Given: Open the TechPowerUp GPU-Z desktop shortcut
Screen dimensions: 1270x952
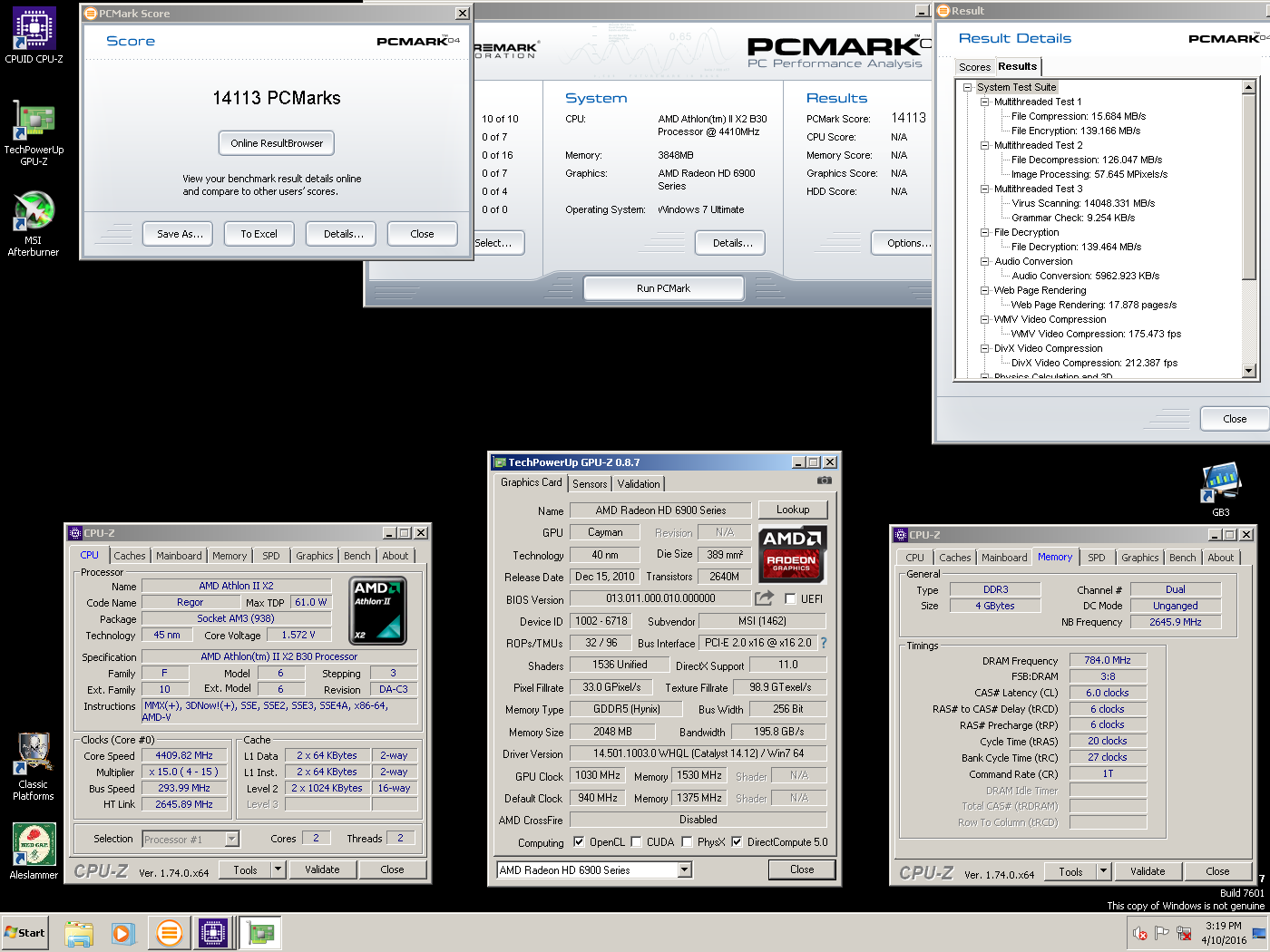Looking at the screenshot, I should tap(34, 131).
